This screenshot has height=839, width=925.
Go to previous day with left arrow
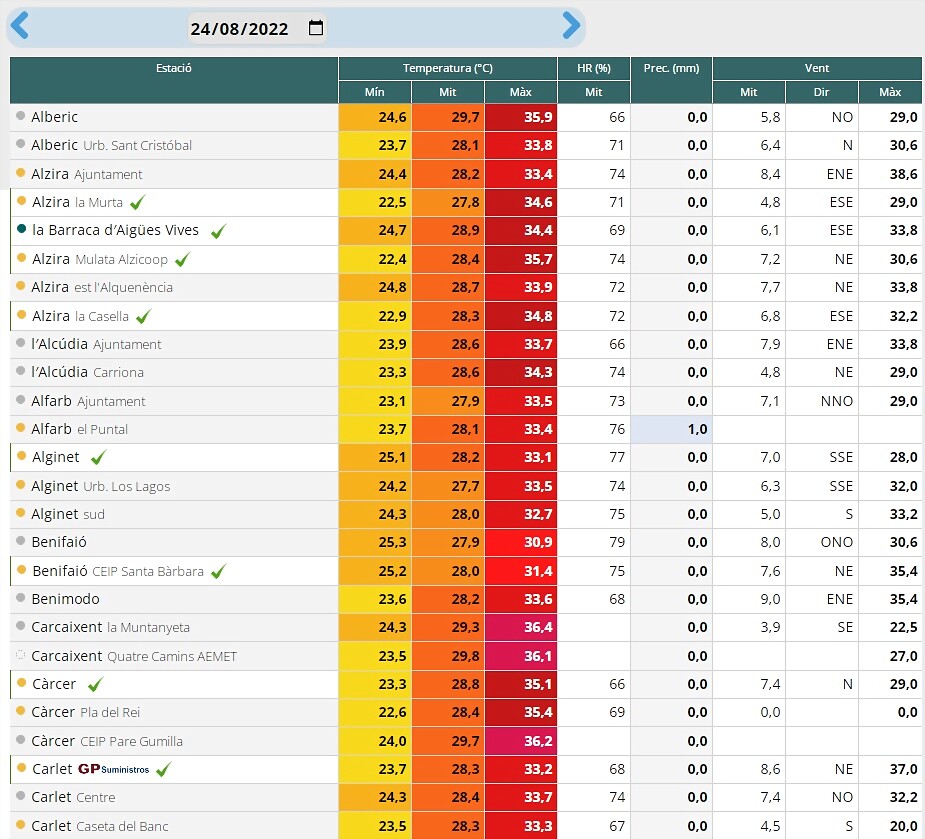pyautogui.click(x=19, y=26)
